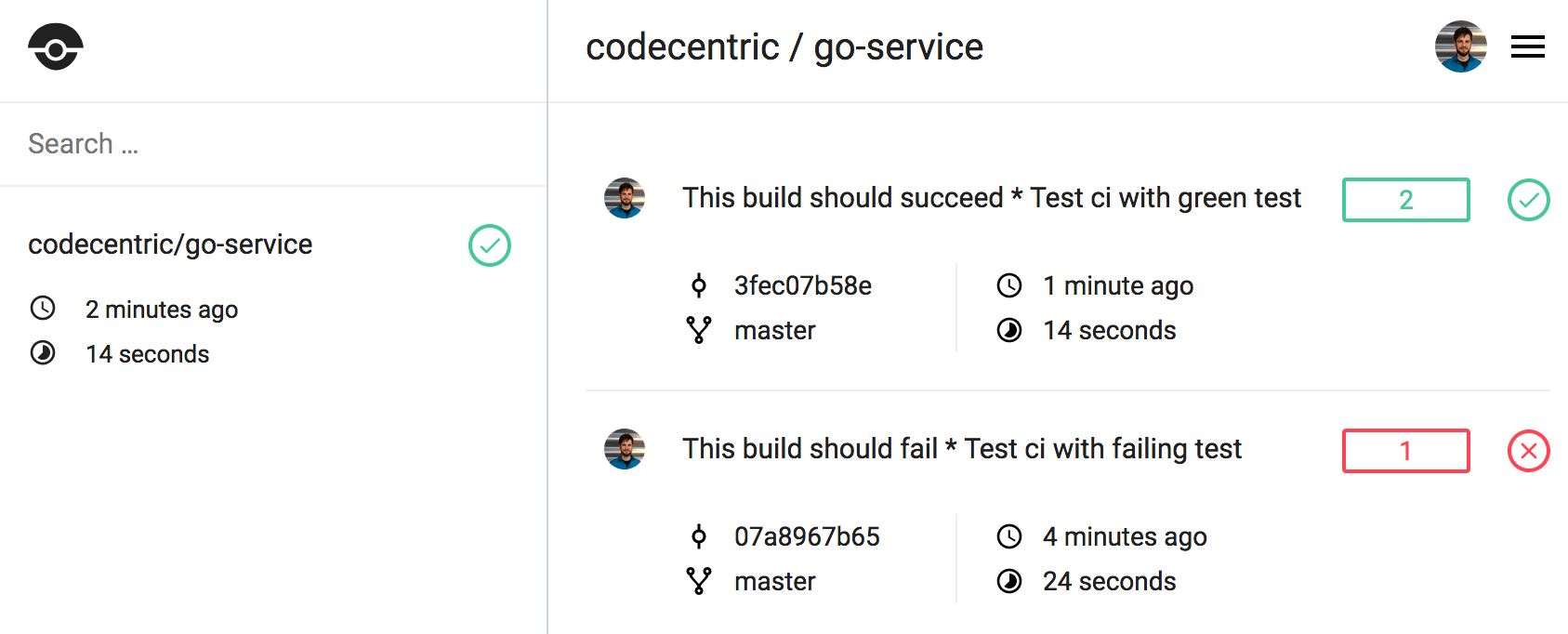Image resolution: width=1568 pixels, height=634 pixels.
Task: Open build number 2 badge
Action: point(1405,200)
